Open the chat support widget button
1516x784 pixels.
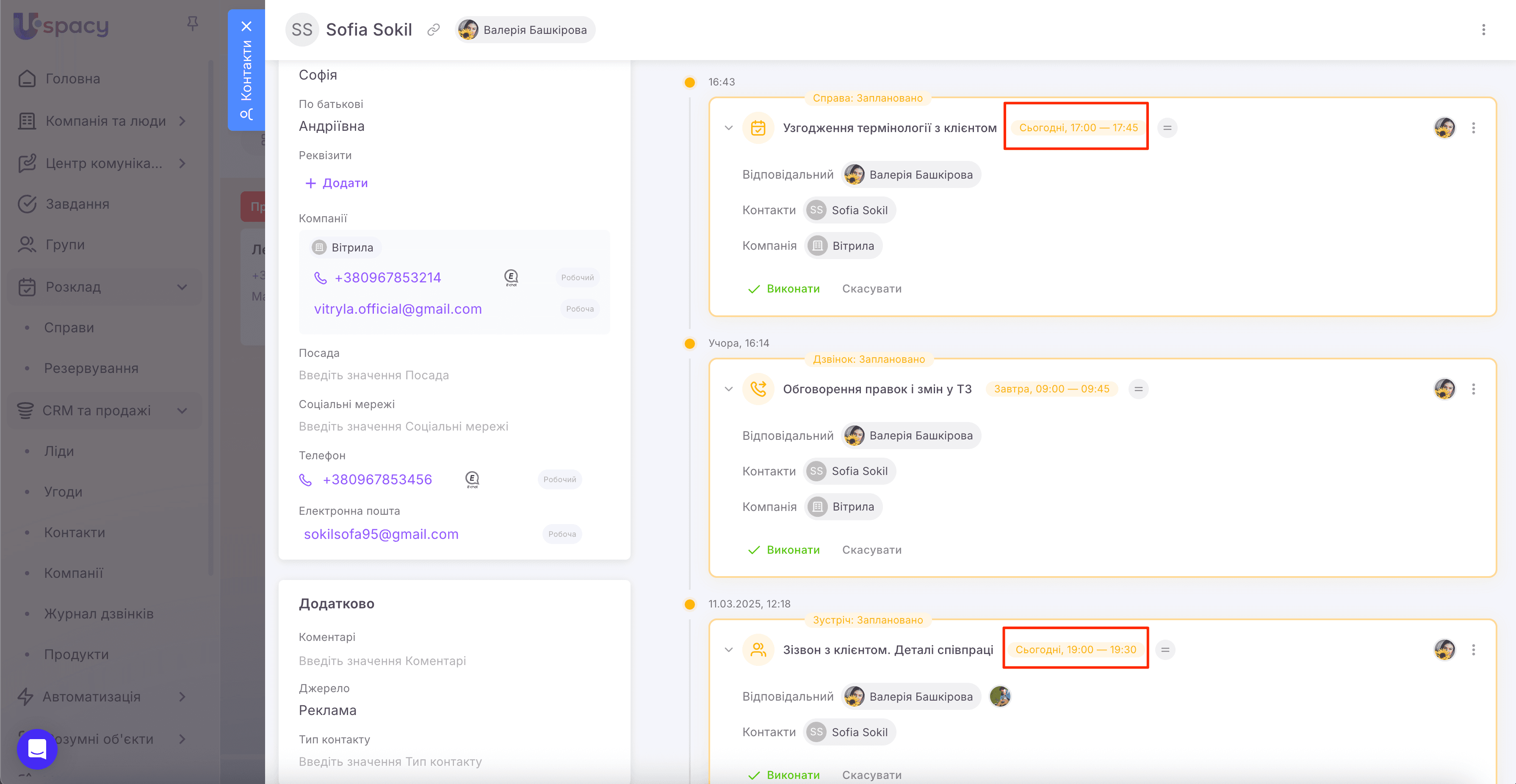pyautogui.click(x=37, y=749)
